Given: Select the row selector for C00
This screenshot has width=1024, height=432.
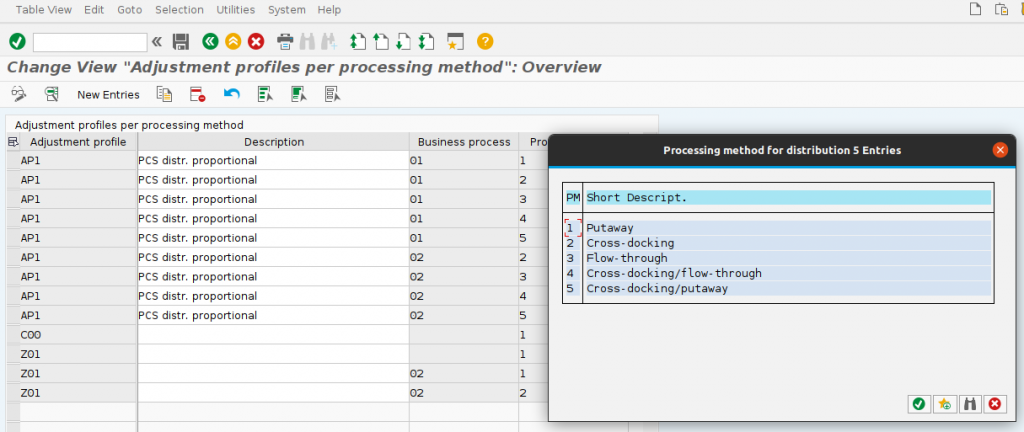Looking at the screenshot, I should pos(13,335).
